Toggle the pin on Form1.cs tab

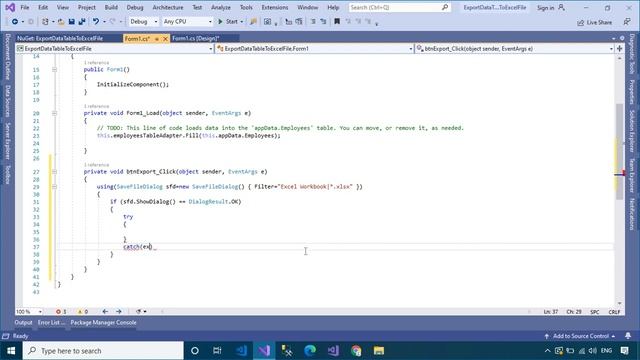(x=157, y=39)
